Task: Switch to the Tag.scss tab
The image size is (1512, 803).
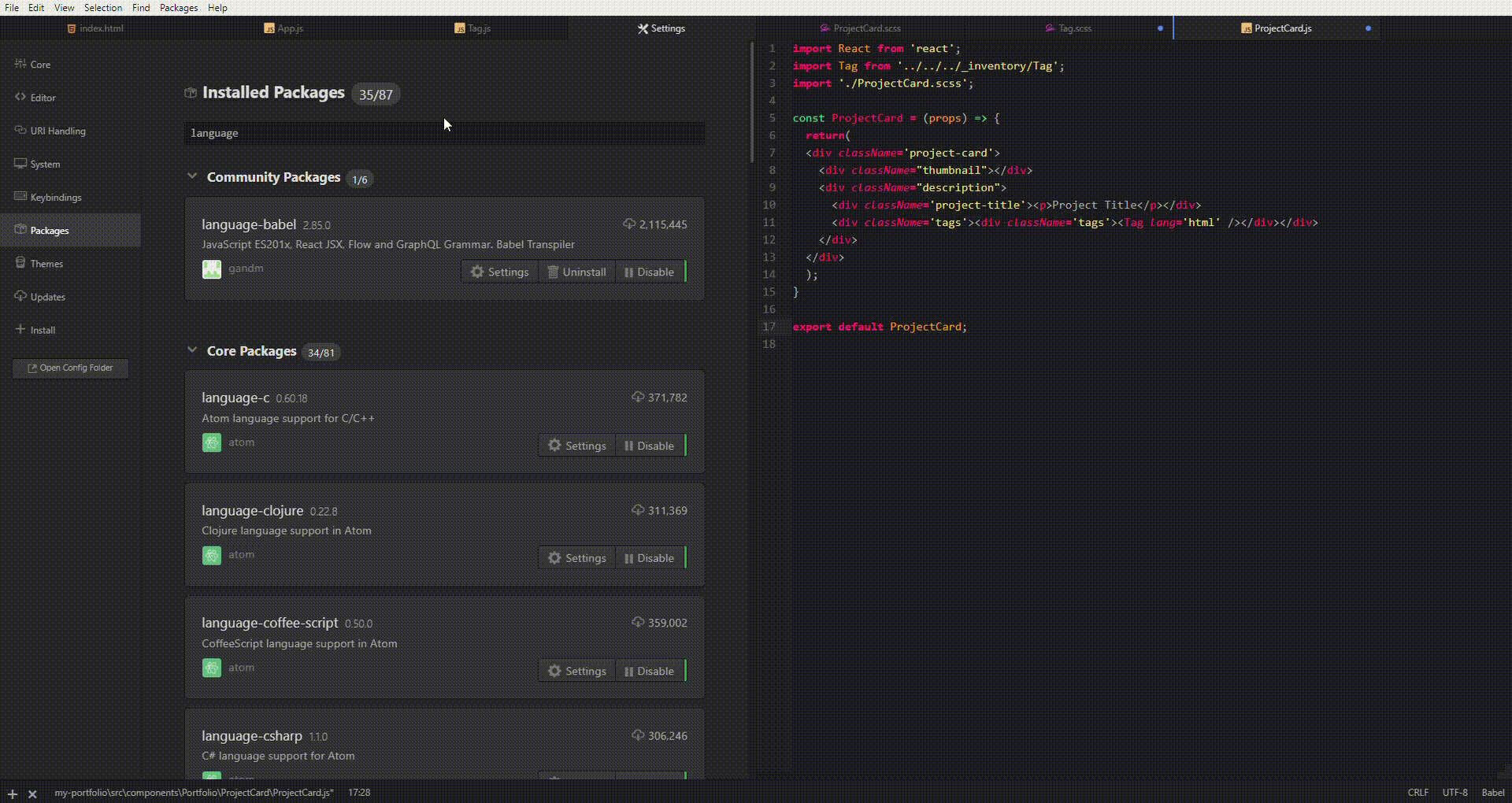Action: [1068, 28]
